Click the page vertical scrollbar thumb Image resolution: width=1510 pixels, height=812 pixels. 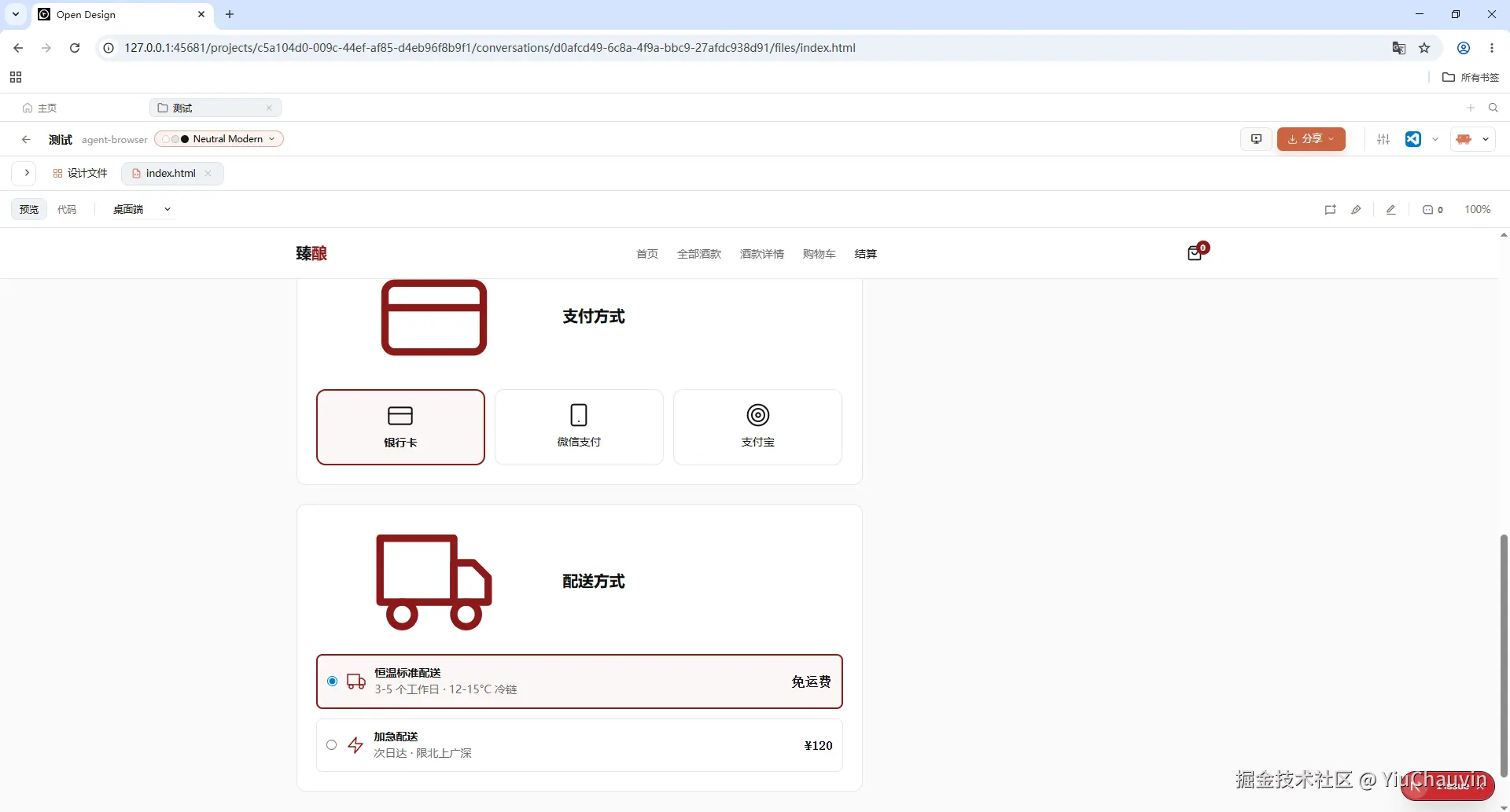[x=1504, y=656]
